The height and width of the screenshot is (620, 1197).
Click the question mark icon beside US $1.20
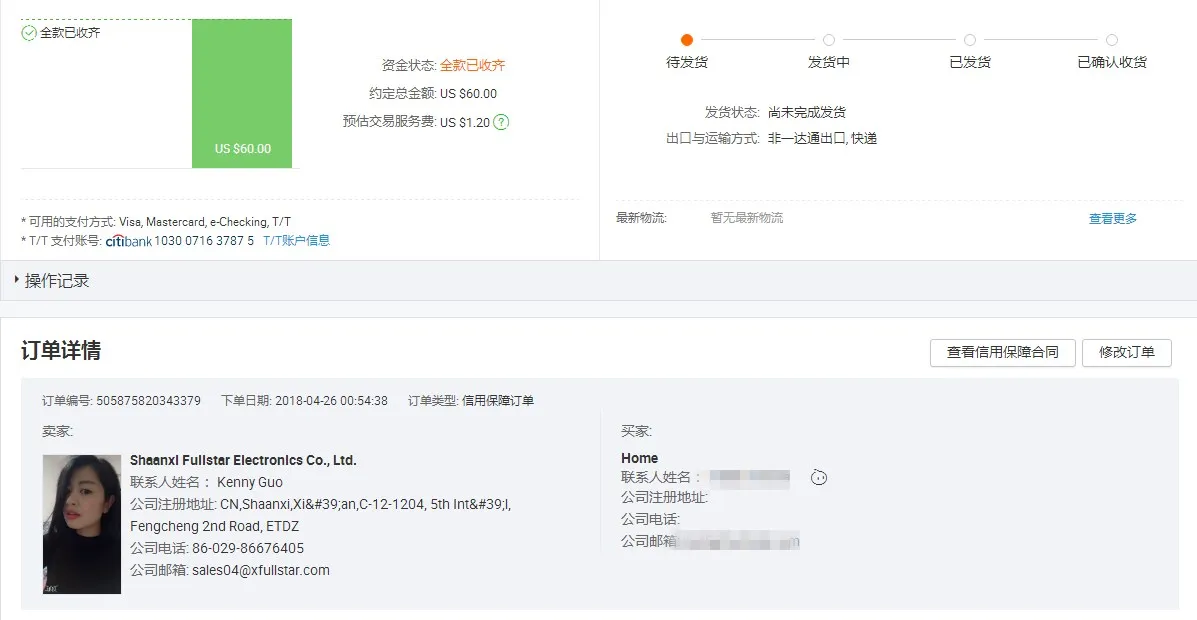pos(501,122)
